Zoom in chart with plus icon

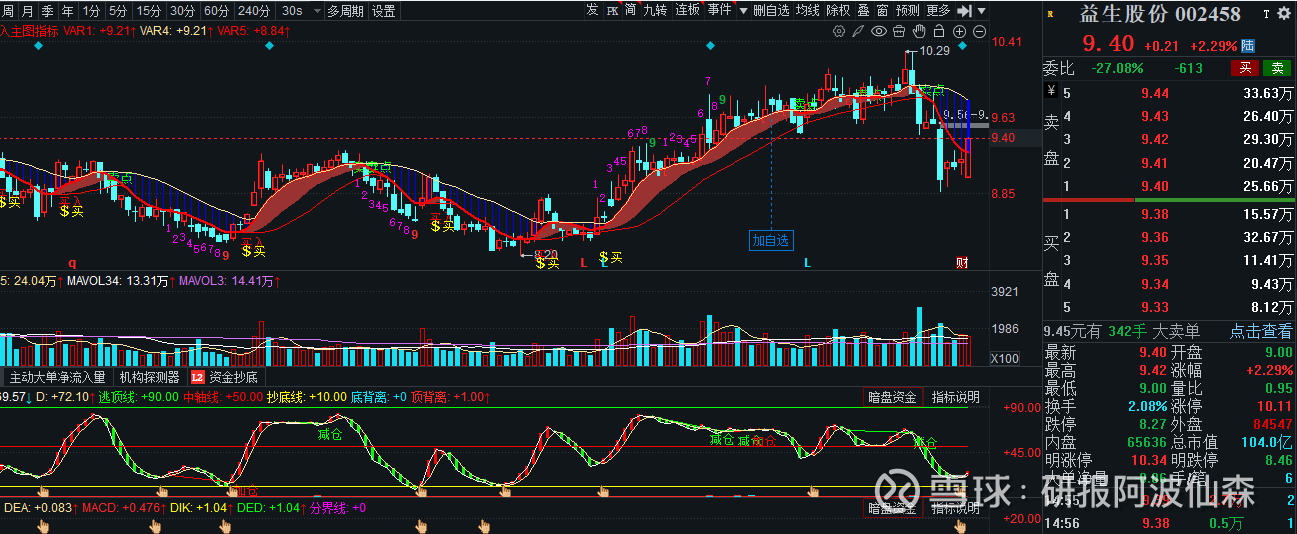pos(959,32)
